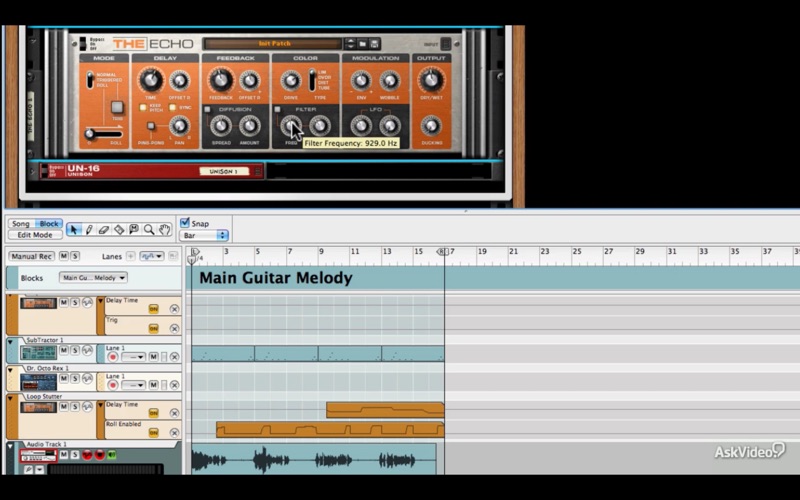Click the plus button next to Lanes
Viewport: 800px width, 500px height.
[131, 256]
